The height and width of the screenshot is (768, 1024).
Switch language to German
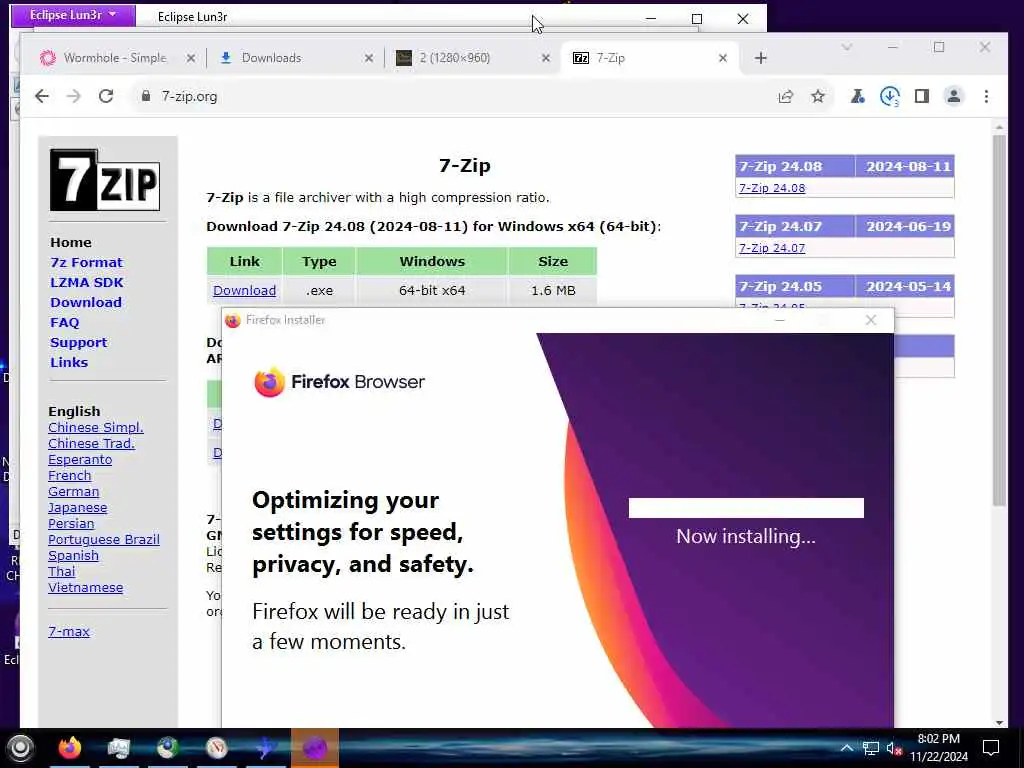click(x=73, y=492)
